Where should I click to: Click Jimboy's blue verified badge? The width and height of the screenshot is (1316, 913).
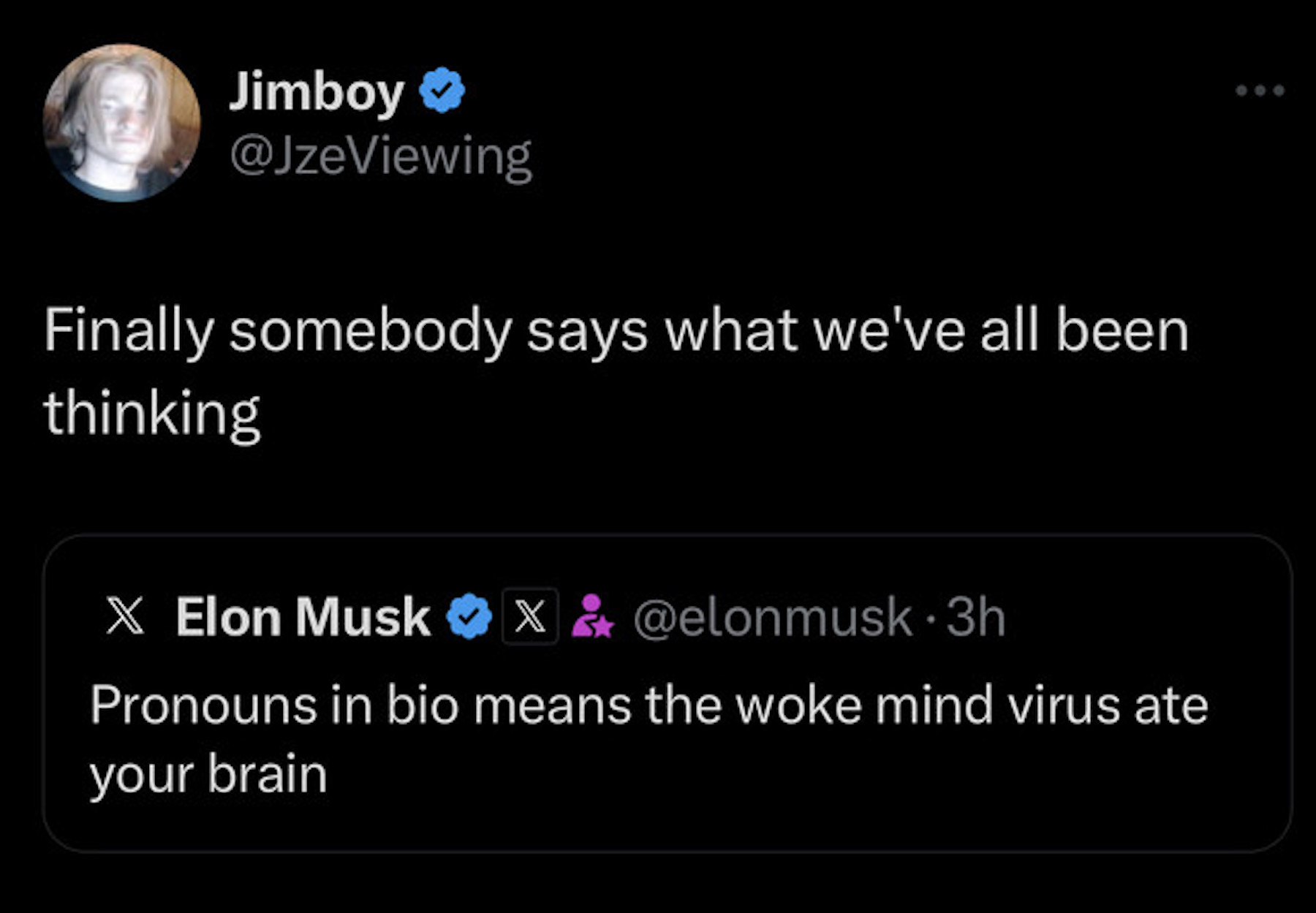(x=442, y=90)
